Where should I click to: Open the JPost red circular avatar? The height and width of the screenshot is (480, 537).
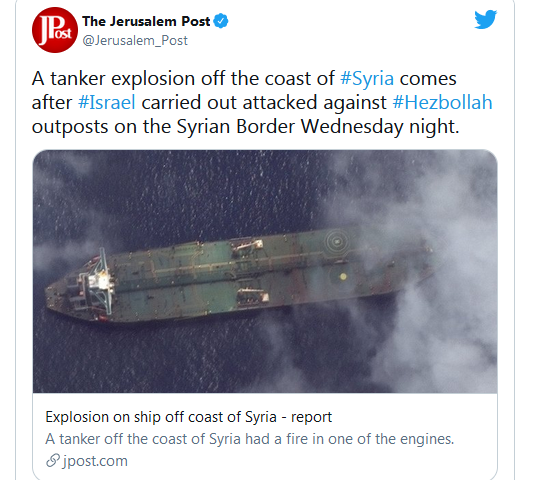pos(55,30)
